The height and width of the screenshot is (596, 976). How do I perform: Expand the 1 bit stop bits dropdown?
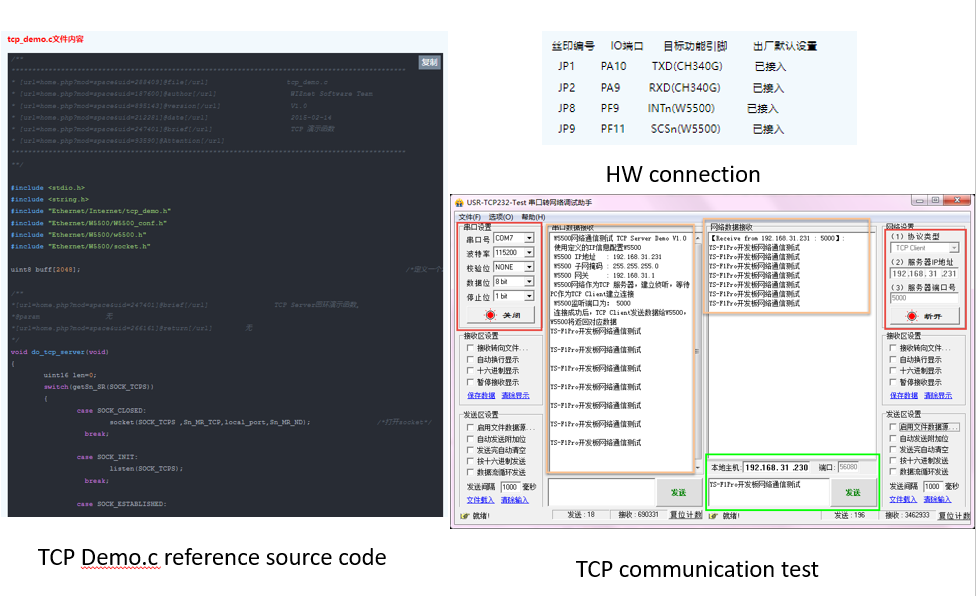pos(529,296)
